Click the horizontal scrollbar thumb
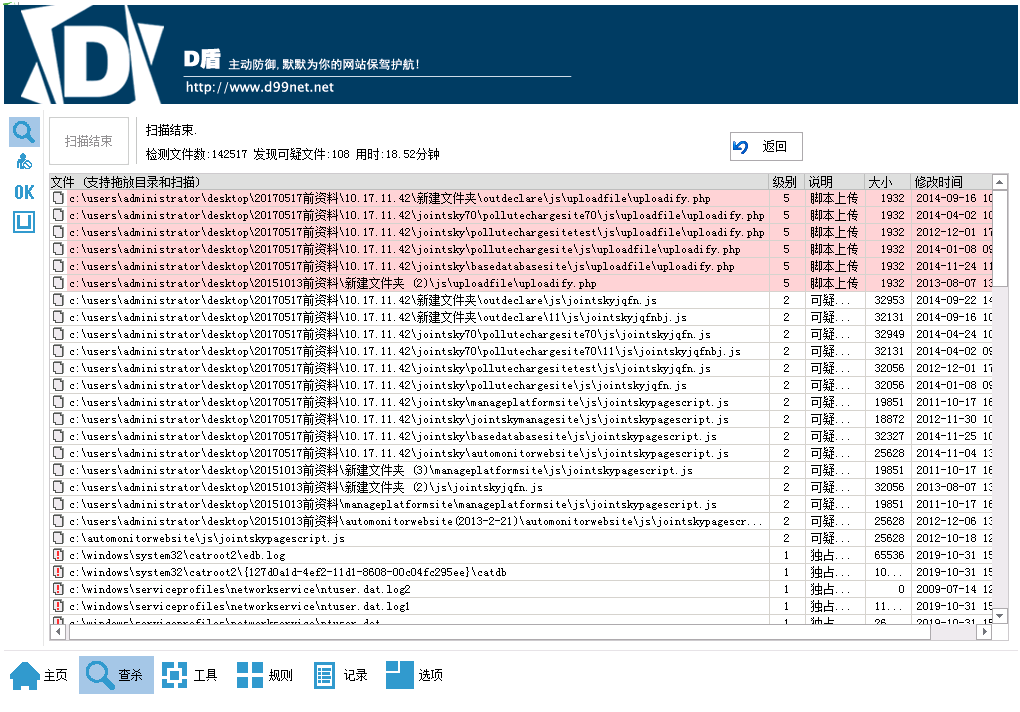Image resolution: width=1020 pixels, height=712 pixels. 499,631
